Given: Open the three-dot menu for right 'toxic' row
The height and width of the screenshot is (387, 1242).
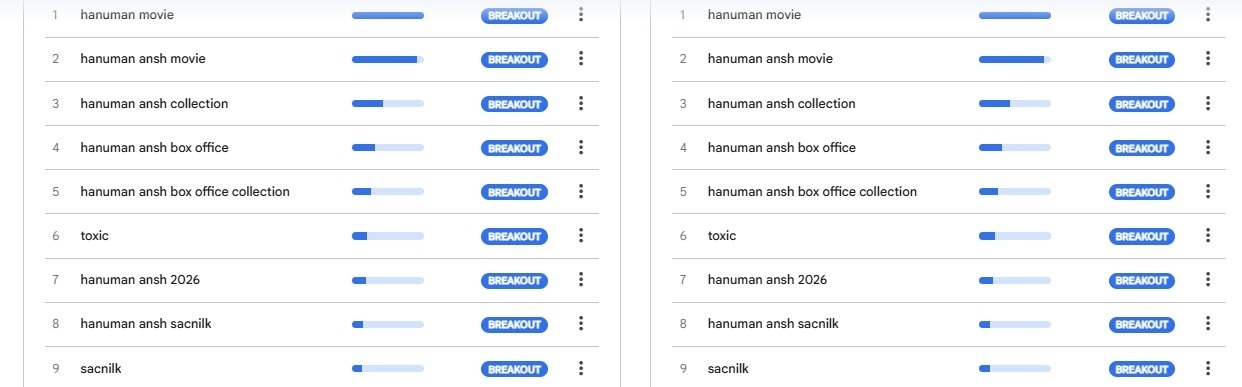Looking at the screenshot, I should 1208,236.
